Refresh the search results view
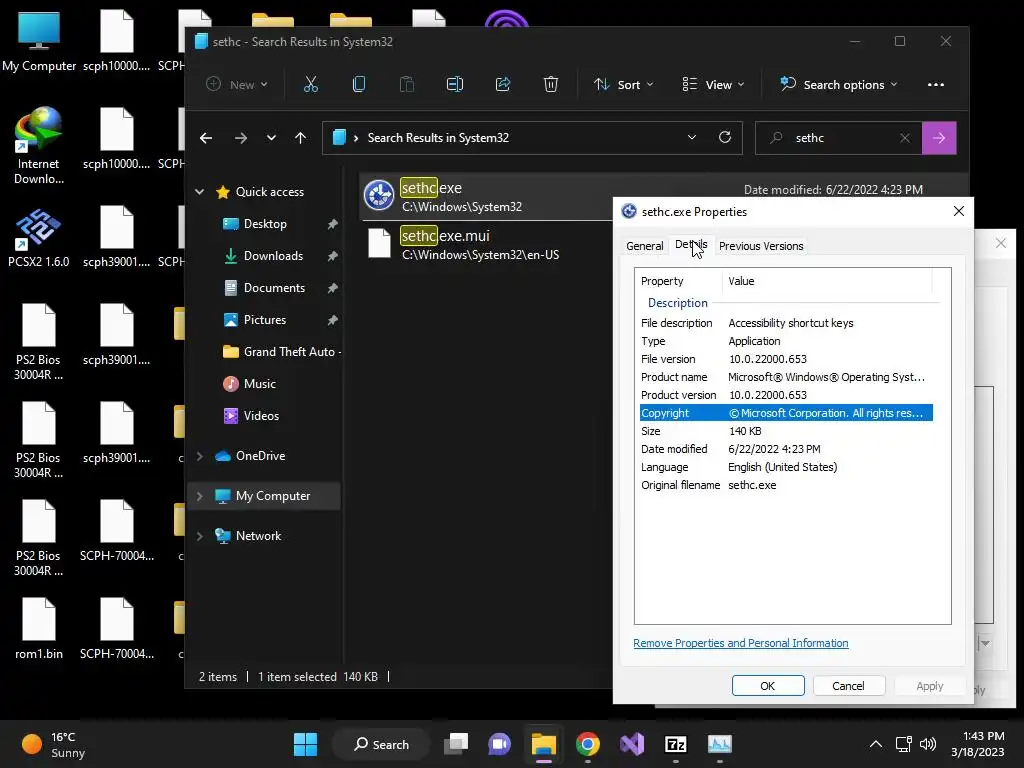The width and height of the screenshot is (1024, 768). (725, 137)
